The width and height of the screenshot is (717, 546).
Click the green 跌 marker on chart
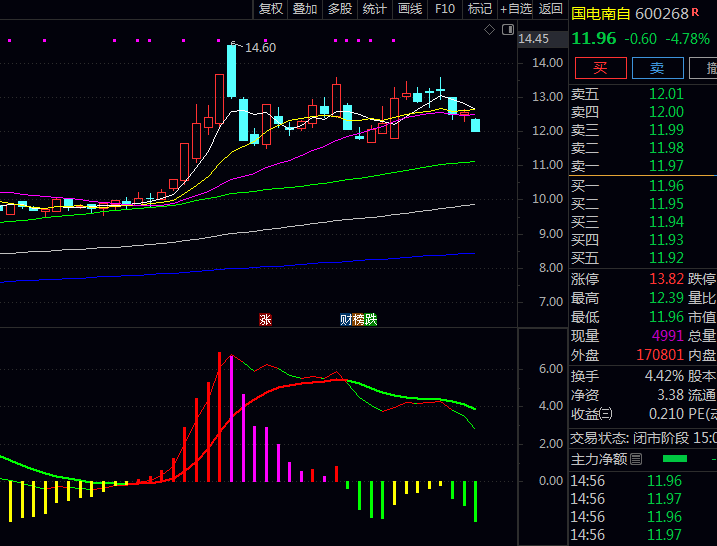371,319
